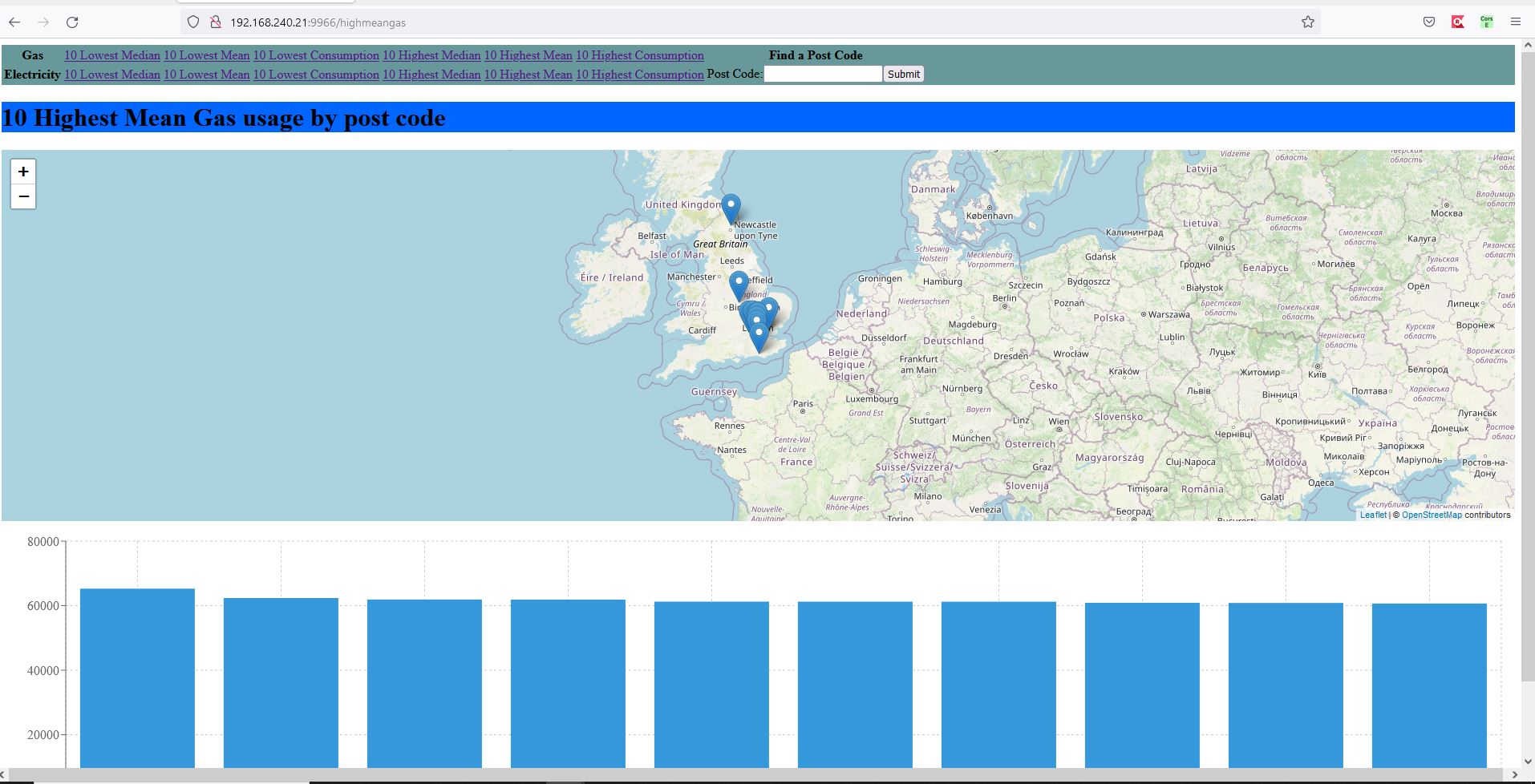Screen dimensions: 1535x784
Task: Go back to the previous page
Action: coord(14,22)
